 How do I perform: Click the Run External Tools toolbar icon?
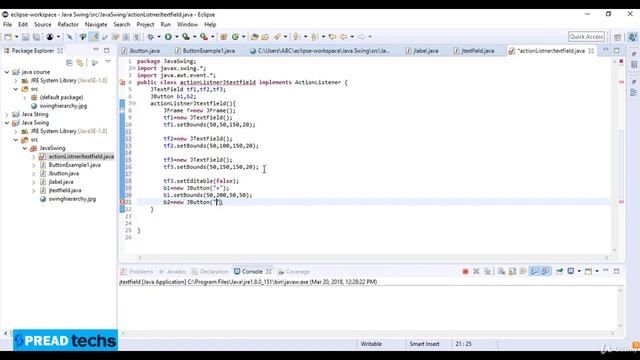pyautogui.click(x=204, y=37)
